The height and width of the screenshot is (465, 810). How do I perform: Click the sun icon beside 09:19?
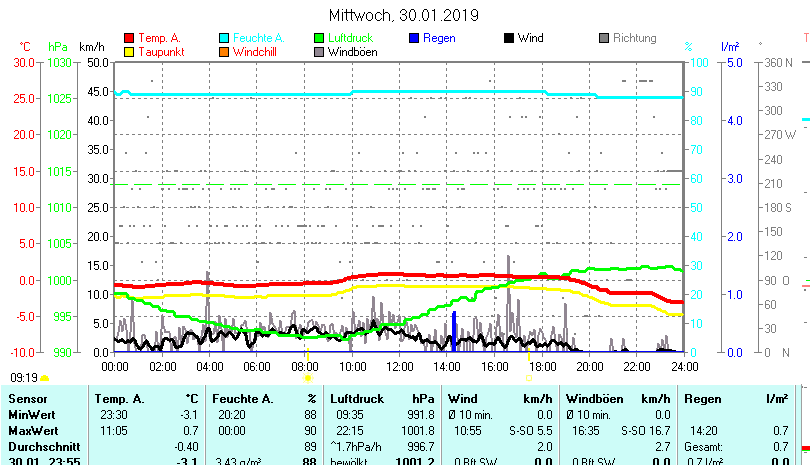point(45,378)
